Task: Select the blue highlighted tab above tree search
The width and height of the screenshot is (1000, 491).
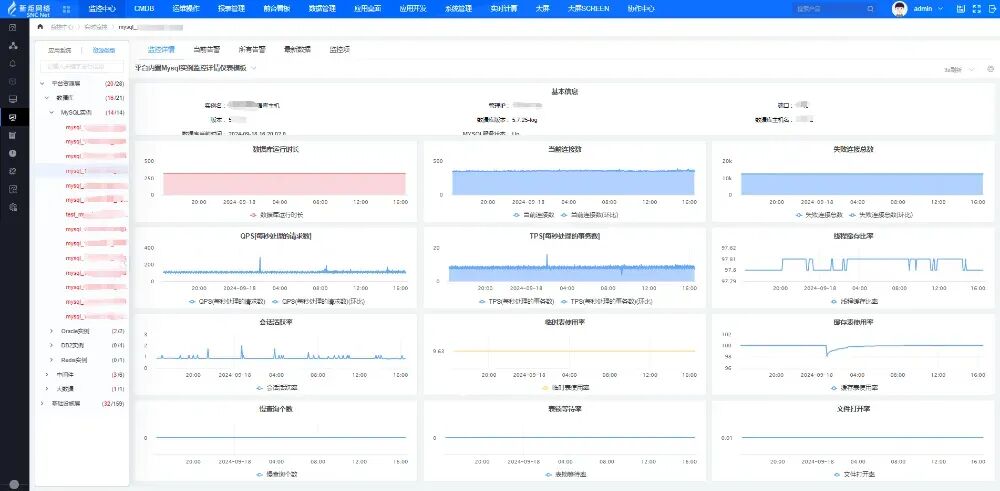Action: tap(103, 50)
